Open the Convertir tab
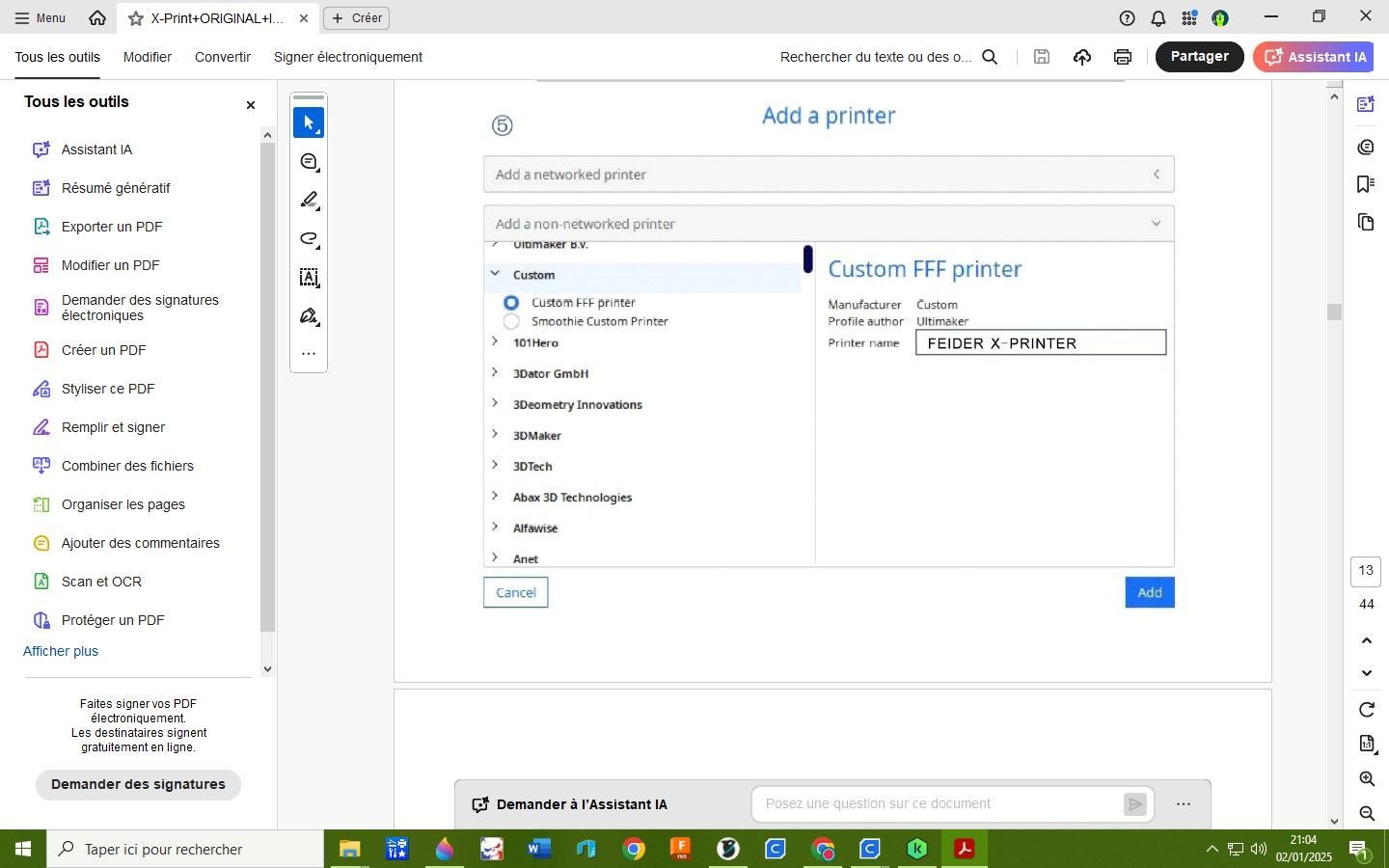Screen dimensions: 1389x868 click(223, 57)
